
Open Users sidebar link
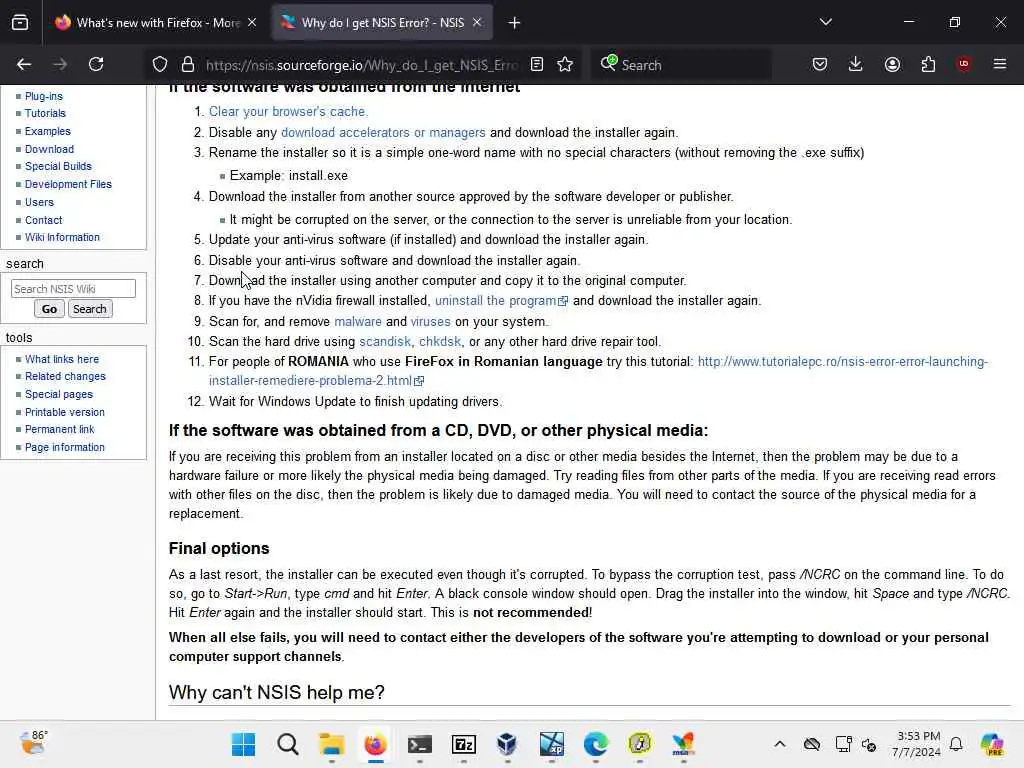pos(39,202)
